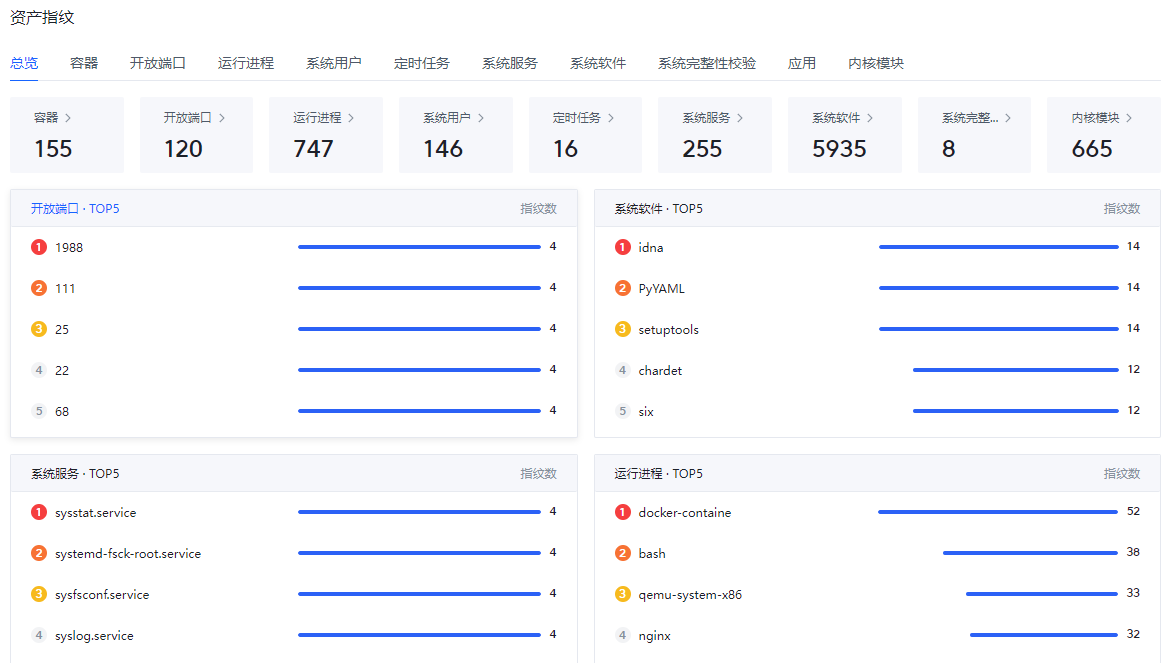The image size is (1176, 663).
Task: Expand the 容器 summary card chevron
Action: (x=68, y=118)
